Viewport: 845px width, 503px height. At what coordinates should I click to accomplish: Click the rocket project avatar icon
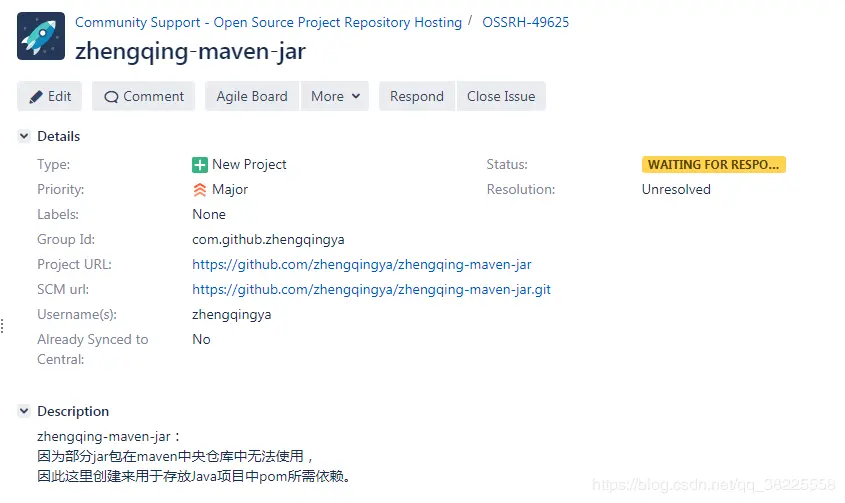click(x=41, y=36)
